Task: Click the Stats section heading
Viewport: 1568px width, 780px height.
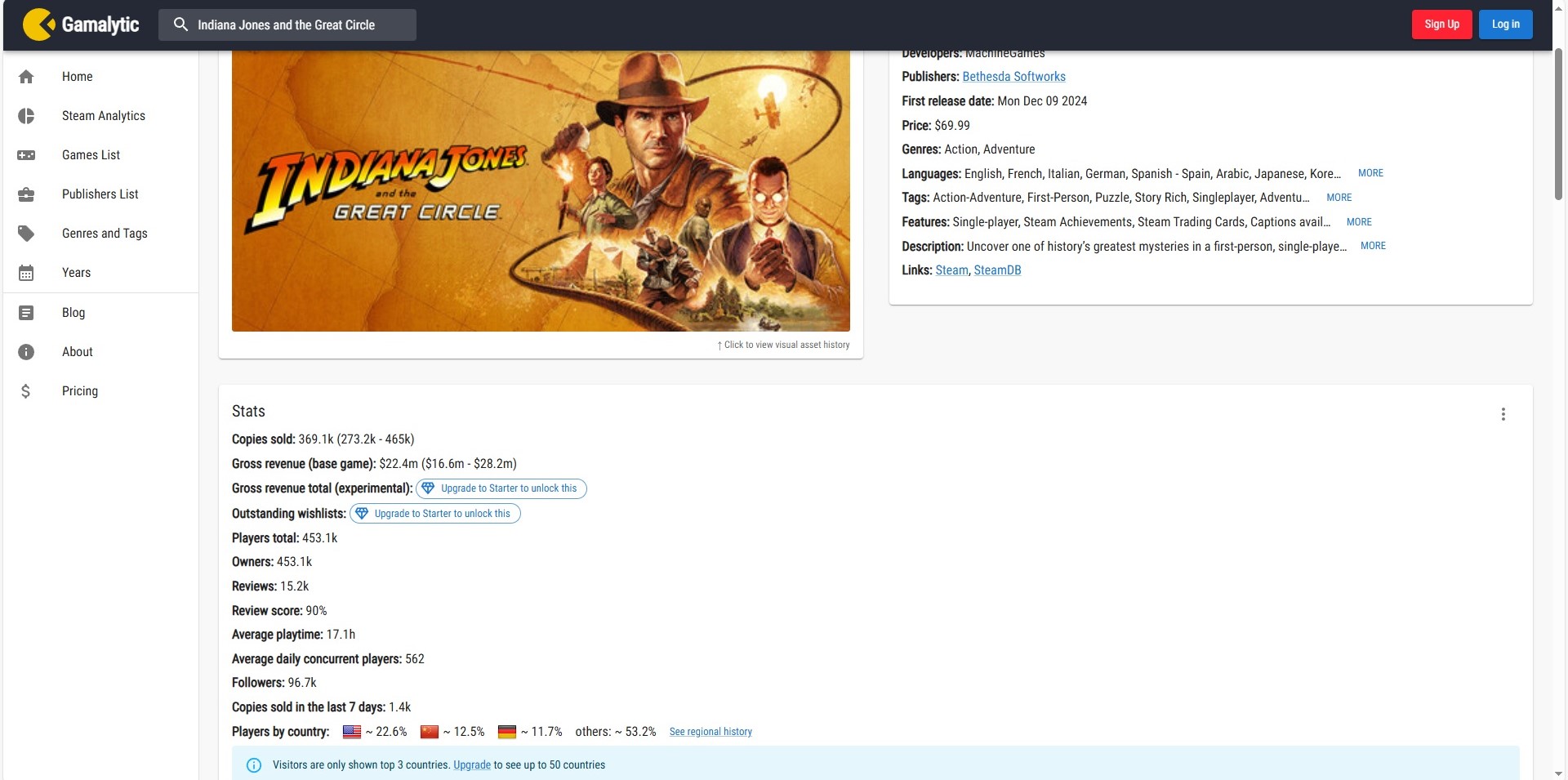Action: 248,412
